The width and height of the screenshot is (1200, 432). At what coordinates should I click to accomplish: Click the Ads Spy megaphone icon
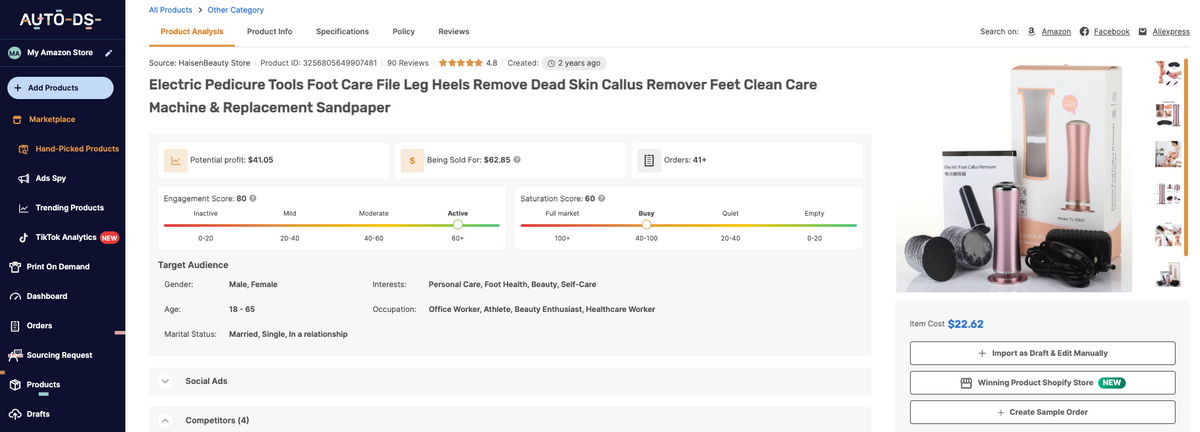(24, 178)
